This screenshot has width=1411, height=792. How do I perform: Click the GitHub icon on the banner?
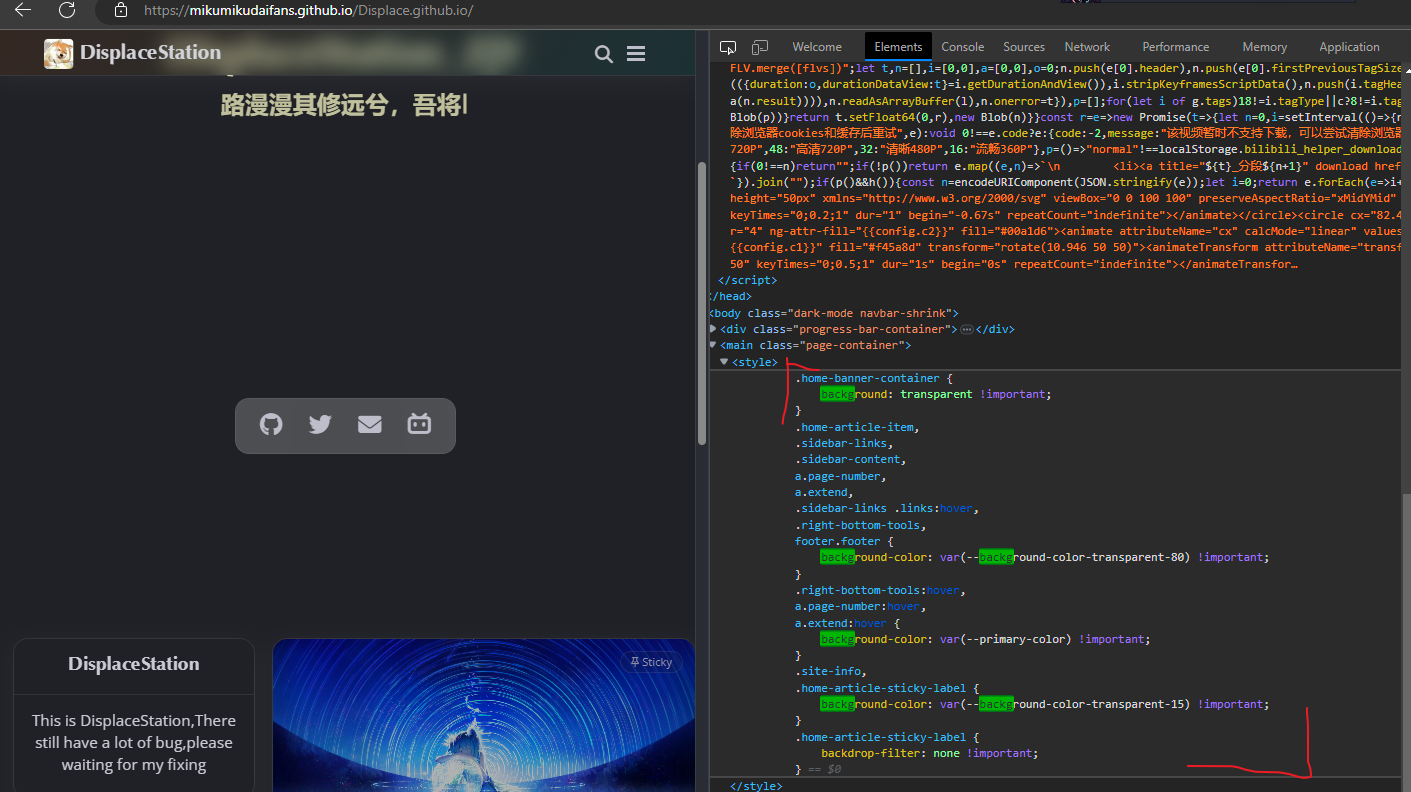271,425
